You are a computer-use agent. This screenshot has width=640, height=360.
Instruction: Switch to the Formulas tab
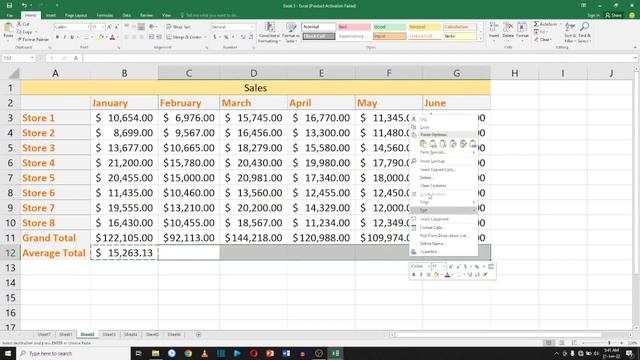[x=104, y=15]
